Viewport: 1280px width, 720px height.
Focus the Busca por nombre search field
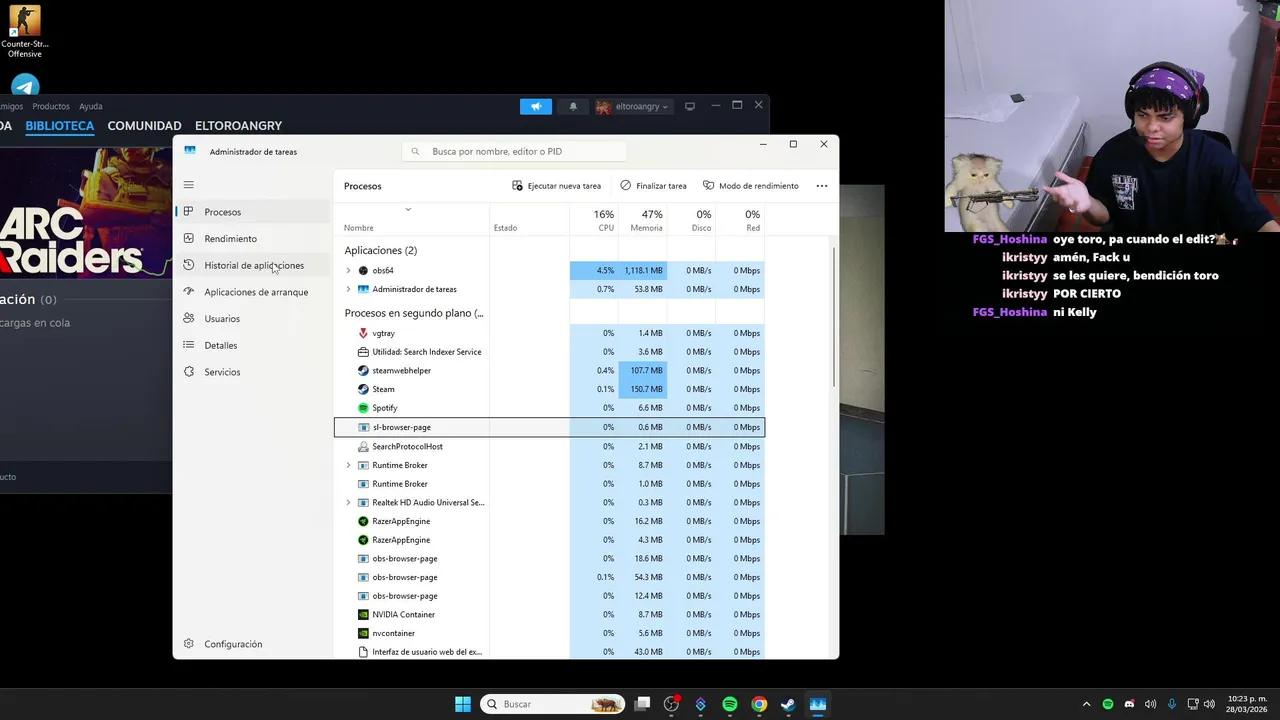coord(514,151)
